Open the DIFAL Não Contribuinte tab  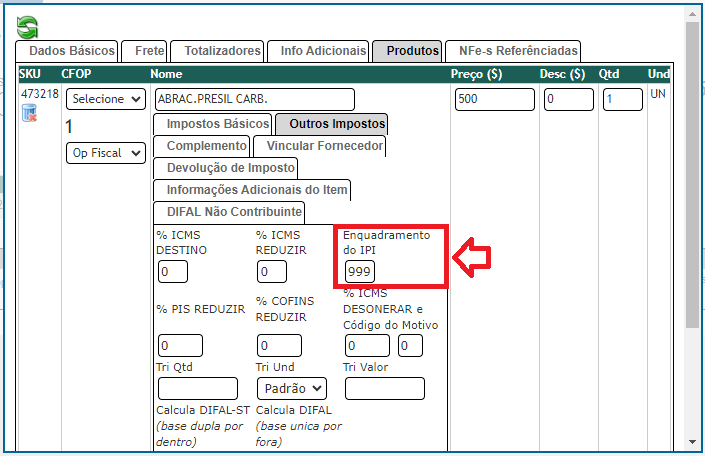tap(229, 212)
